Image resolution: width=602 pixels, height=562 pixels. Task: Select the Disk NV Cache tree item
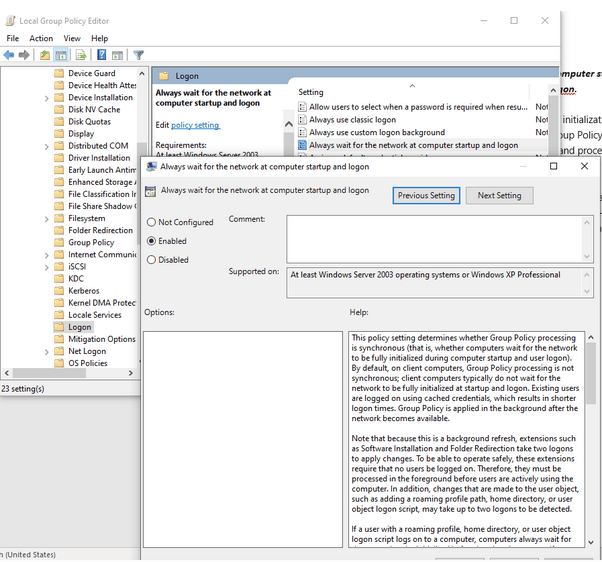point(94,110)
